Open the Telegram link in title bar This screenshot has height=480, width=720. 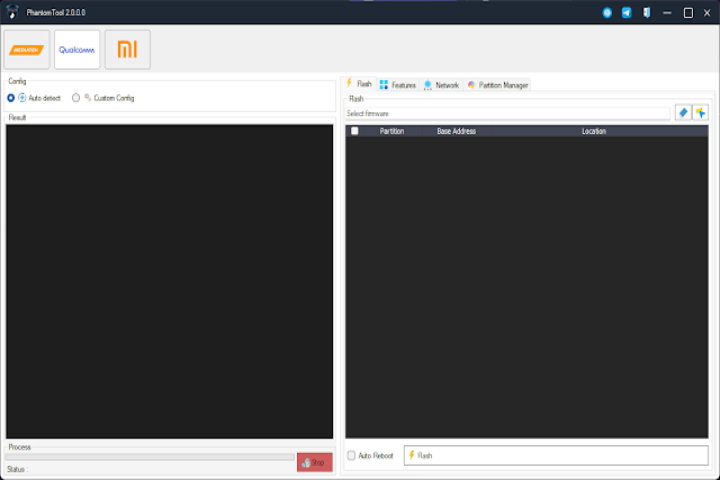(626, 13)
